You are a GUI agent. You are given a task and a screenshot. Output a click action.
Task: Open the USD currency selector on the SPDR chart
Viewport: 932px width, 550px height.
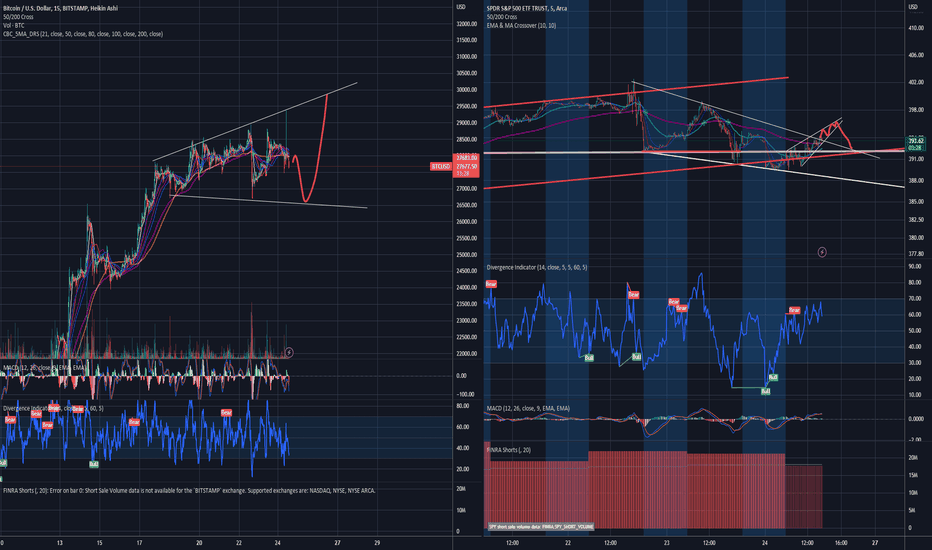point(912,7)
